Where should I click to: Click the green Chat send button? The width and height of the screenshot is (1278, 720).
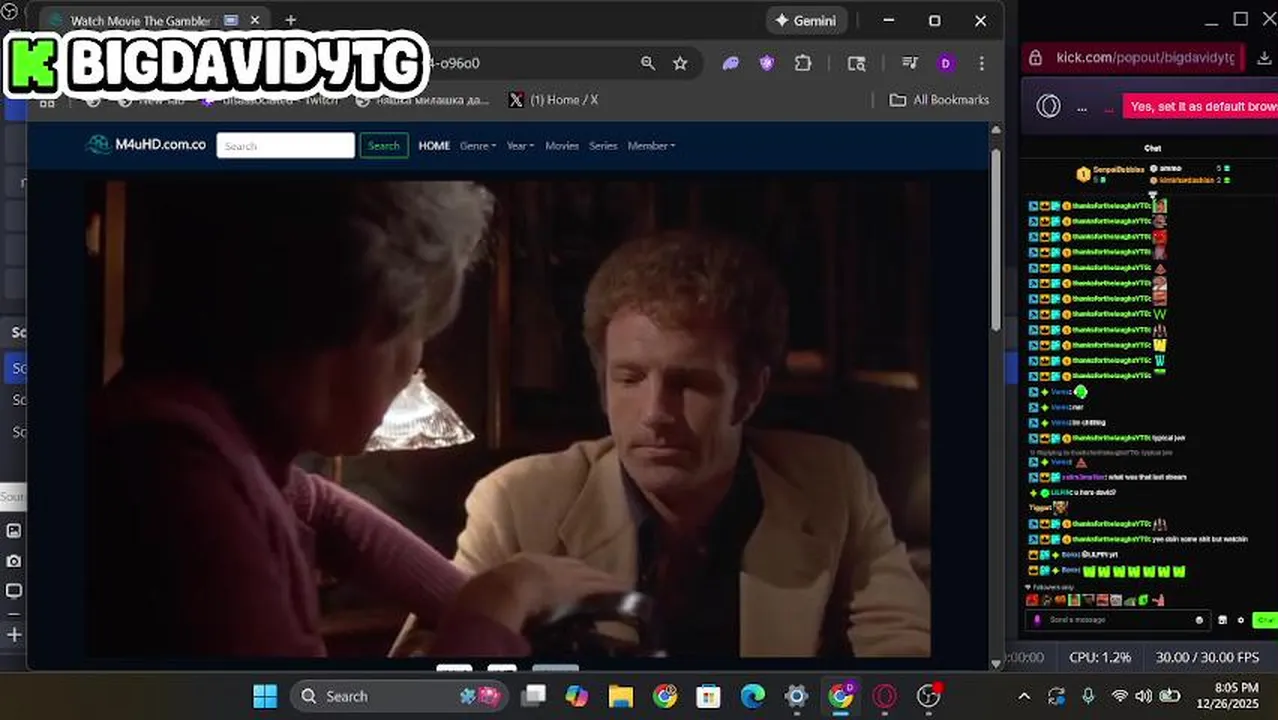[x=1266, y=620]
